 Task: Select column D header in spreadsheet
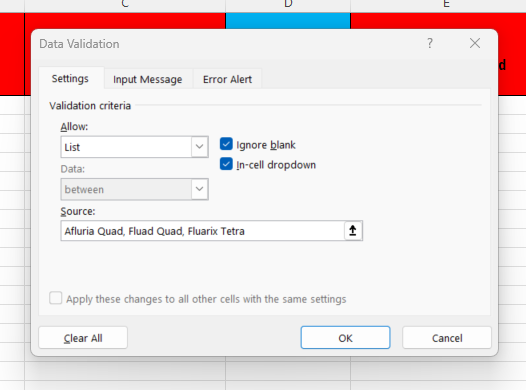(x=288, y=5)
